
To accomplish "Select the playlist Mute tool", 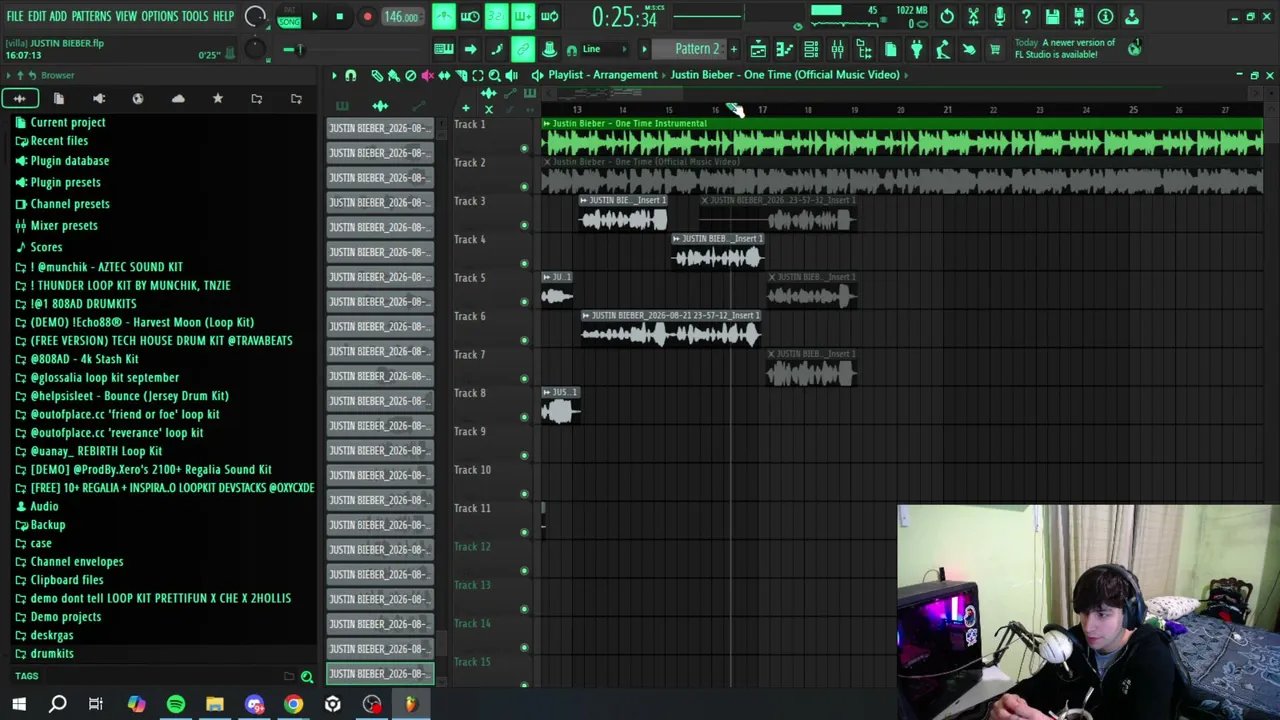I will [x=427, y=76].
